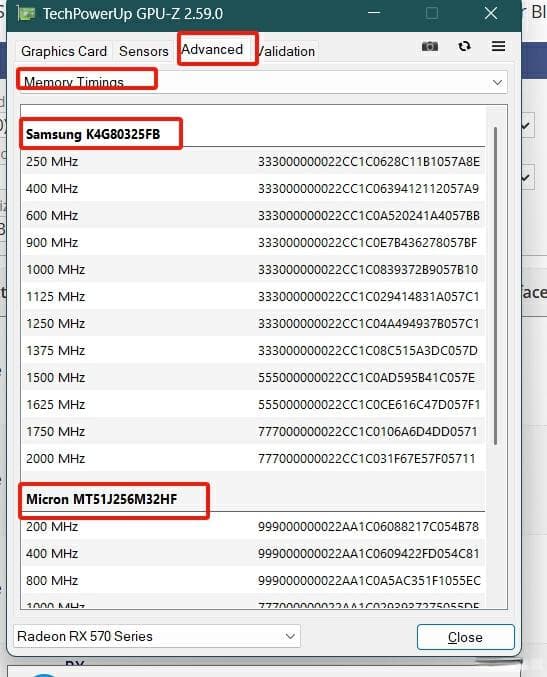
Task: Go to the Validation tab
Action: tap(287, 51)
